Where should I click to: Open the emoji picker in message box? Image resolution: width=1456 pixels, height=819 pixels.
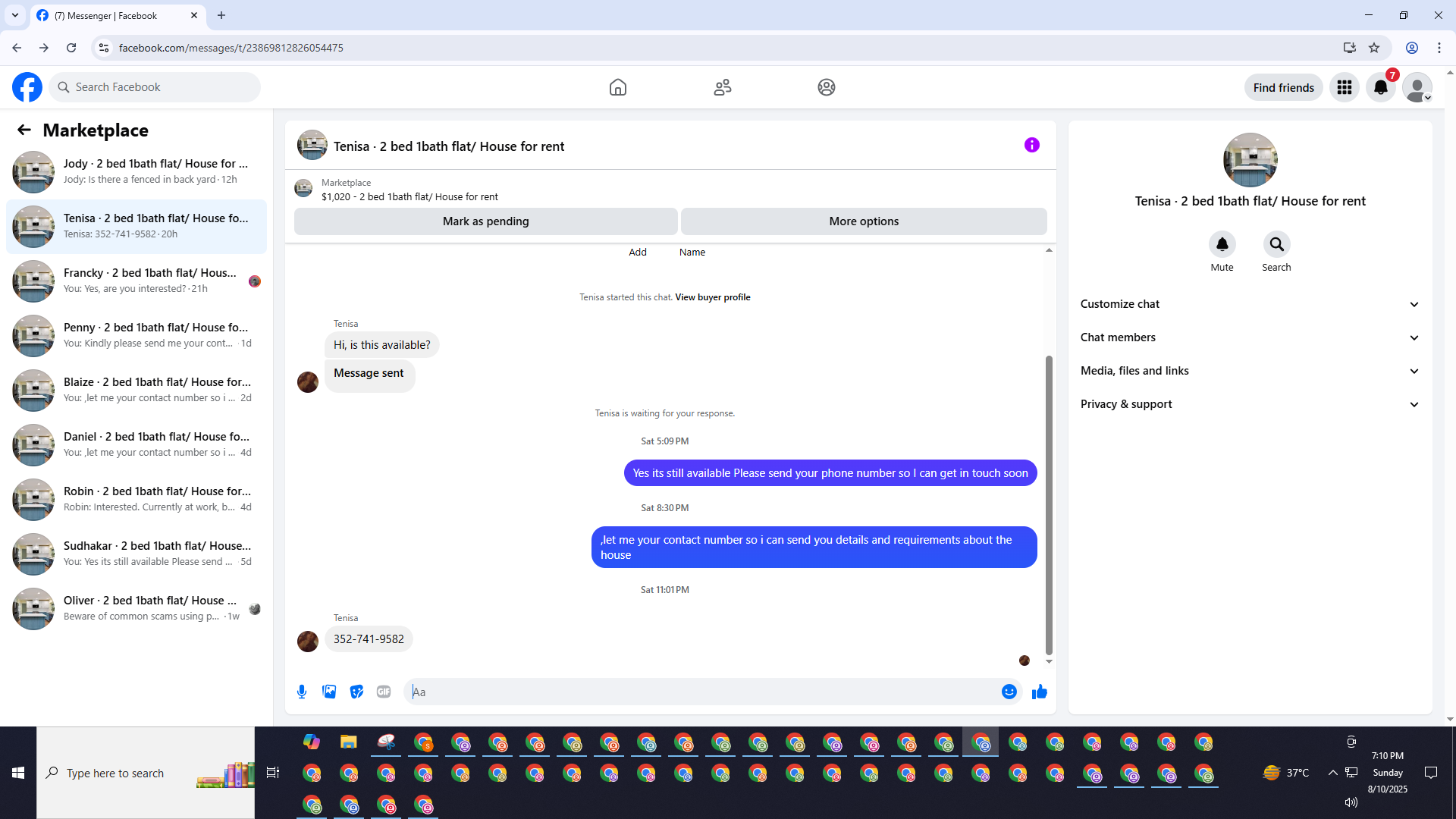[1009, 692]
